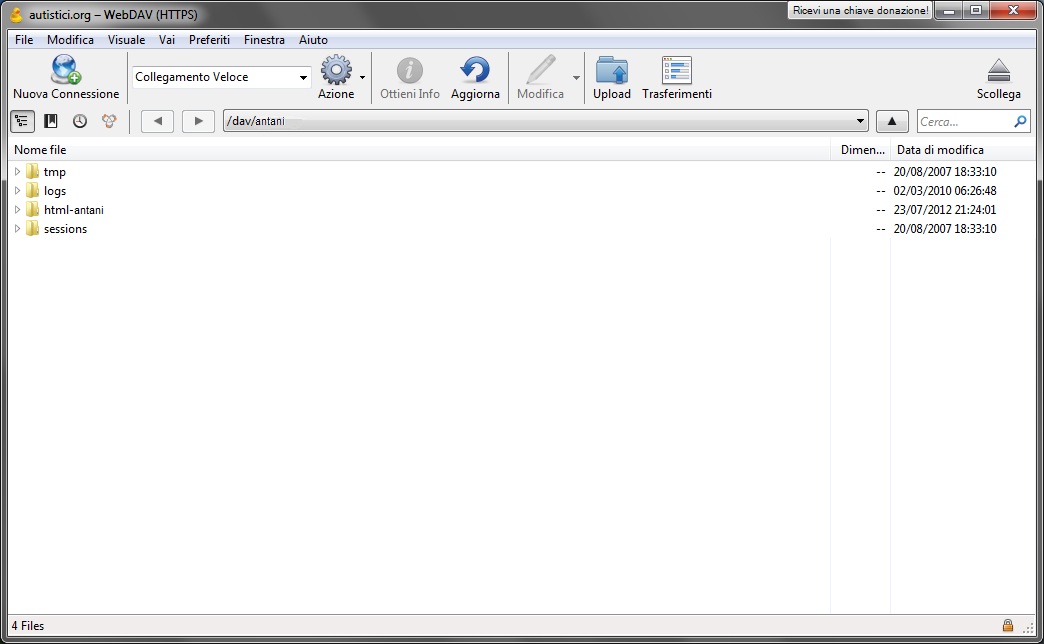Open the Preferiti menu

tap(209, 40)
